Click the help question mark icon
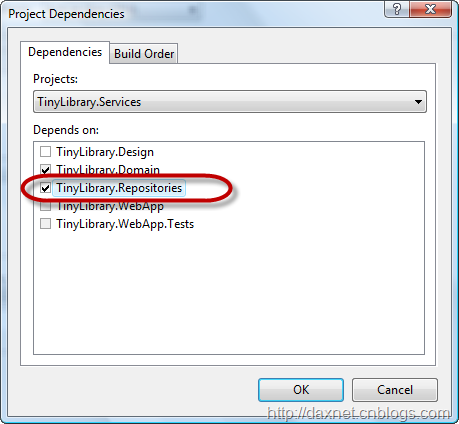The image size is (459, 424). tap(397, 9)
